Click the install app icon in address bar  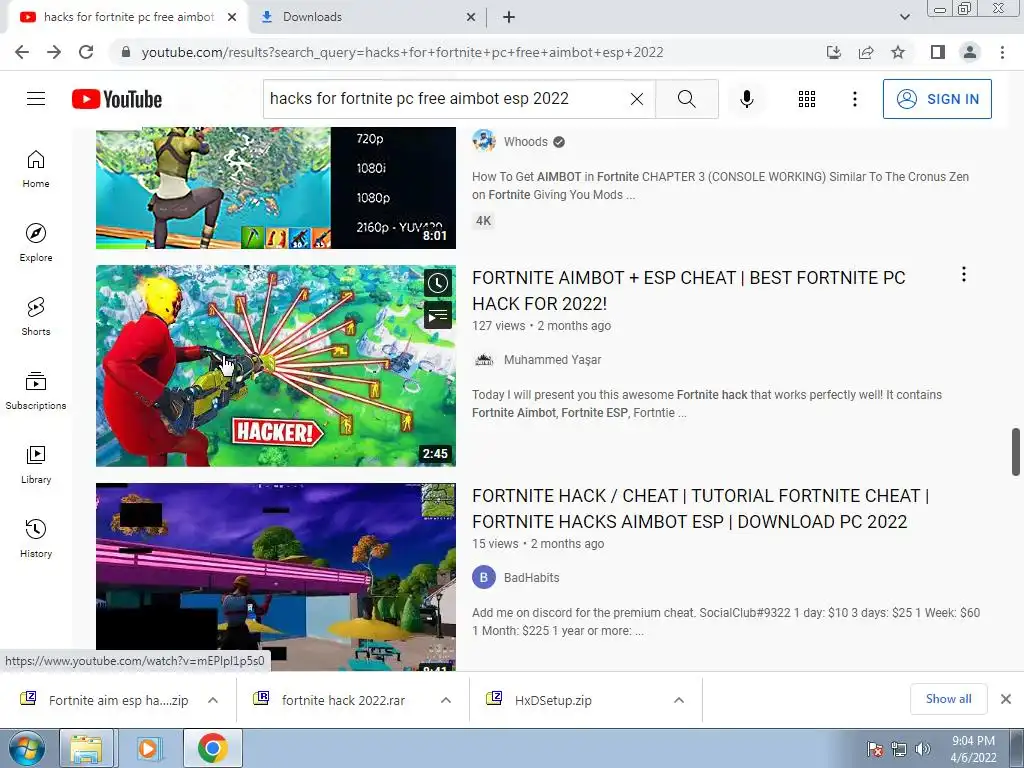[834, 52]
